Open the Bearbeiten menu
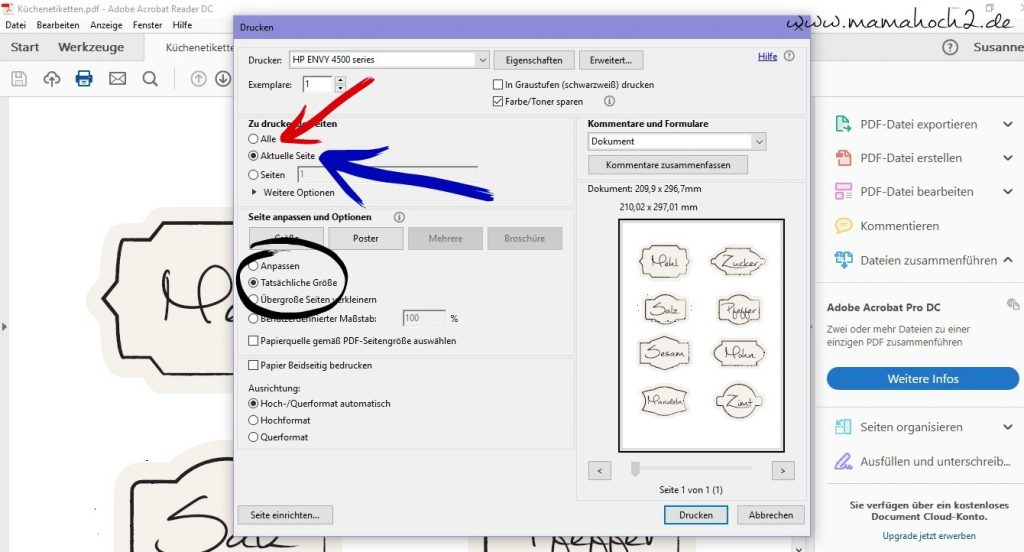This screenshot has width=1024, height=552. pyautogui.click(x=58, y=25)
